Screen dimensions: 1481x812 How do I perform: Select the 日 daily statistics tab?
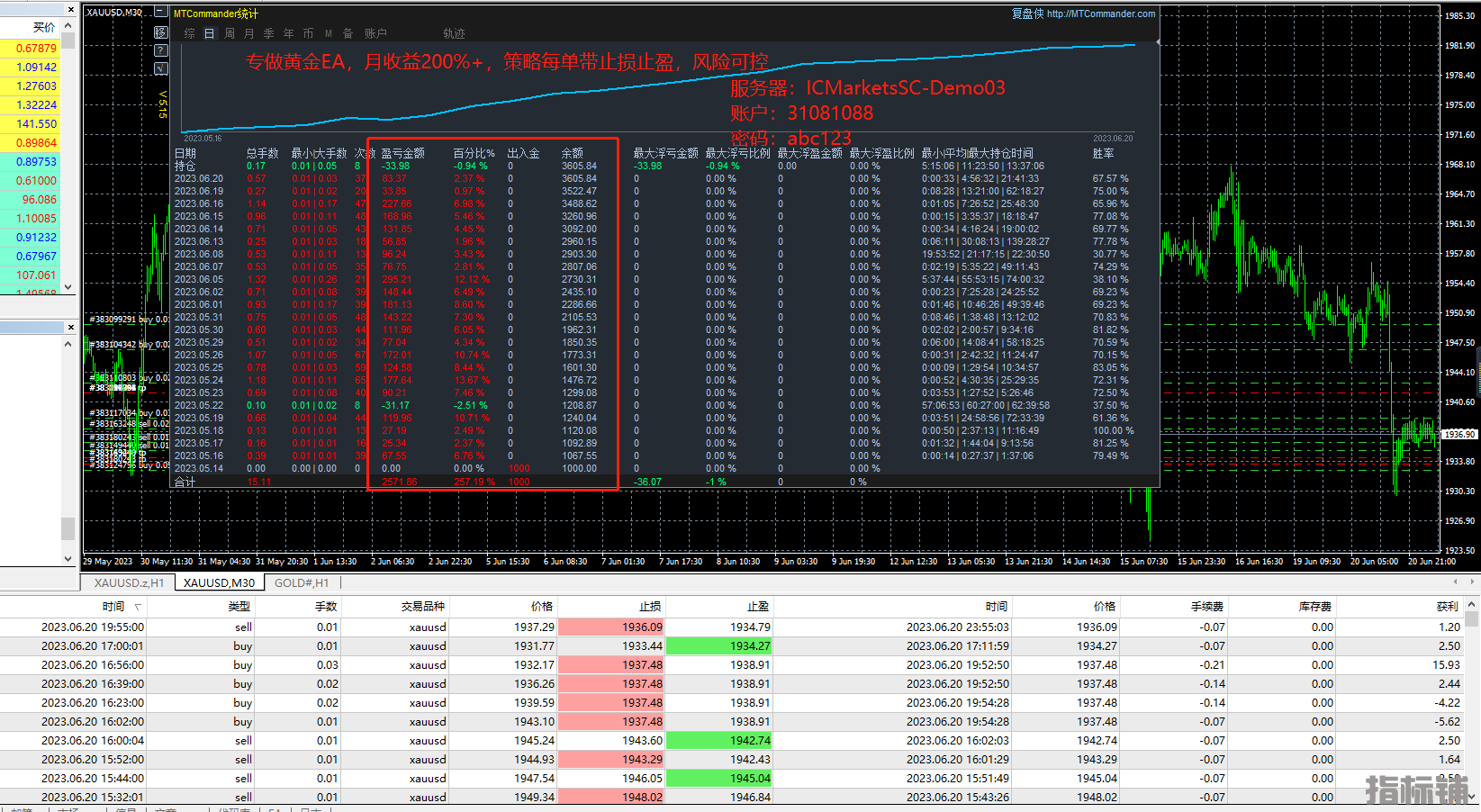point(209,33)
